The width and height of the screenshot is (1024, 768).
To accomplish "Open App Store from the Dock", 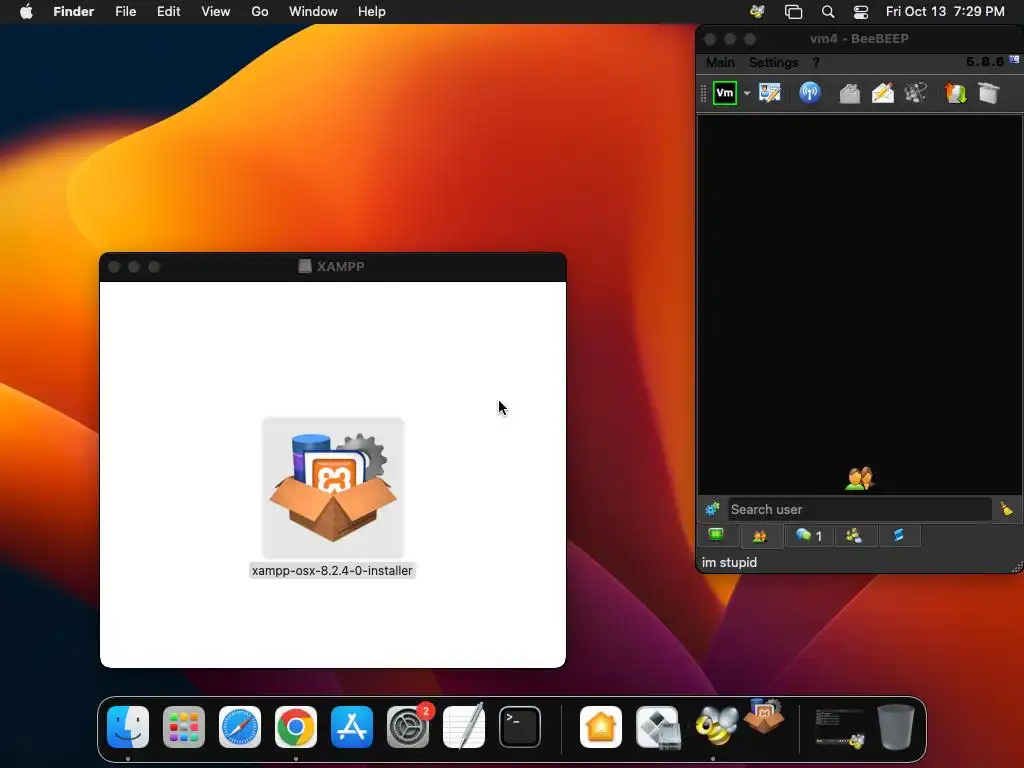I will click(x=352, y=727).
